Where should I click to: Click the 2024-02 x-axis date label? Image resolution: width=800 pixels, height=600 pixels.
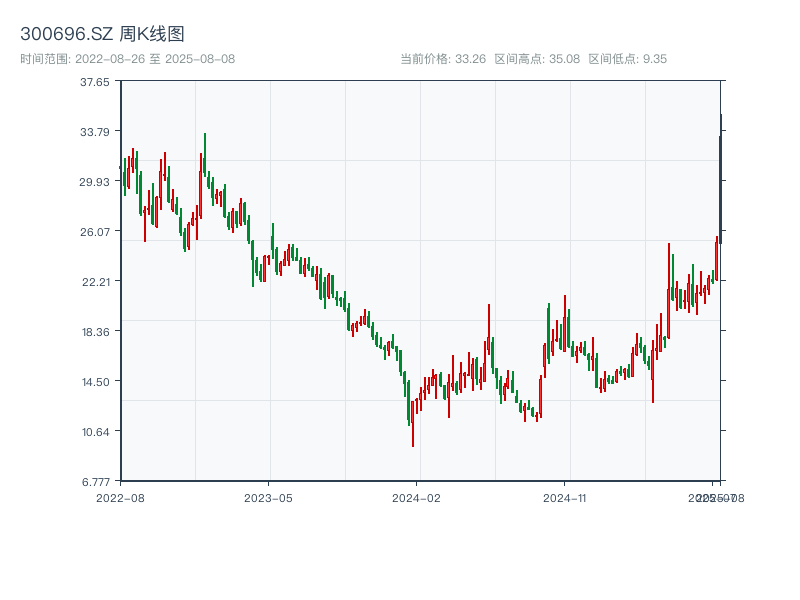tap(417, 497)
